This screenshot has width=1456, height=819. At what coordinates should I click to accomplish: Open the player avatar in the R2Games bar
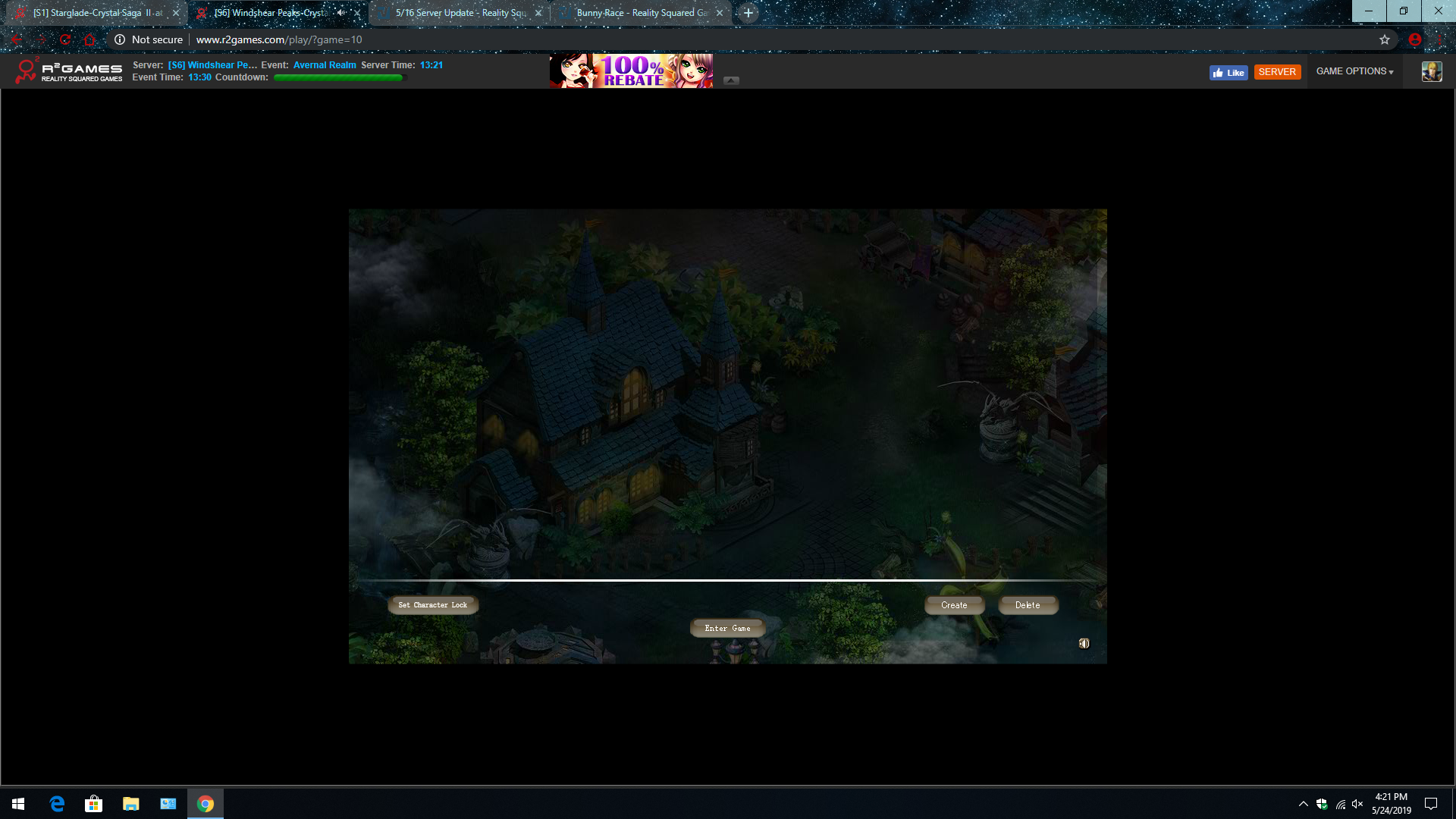pos(1432,71)
